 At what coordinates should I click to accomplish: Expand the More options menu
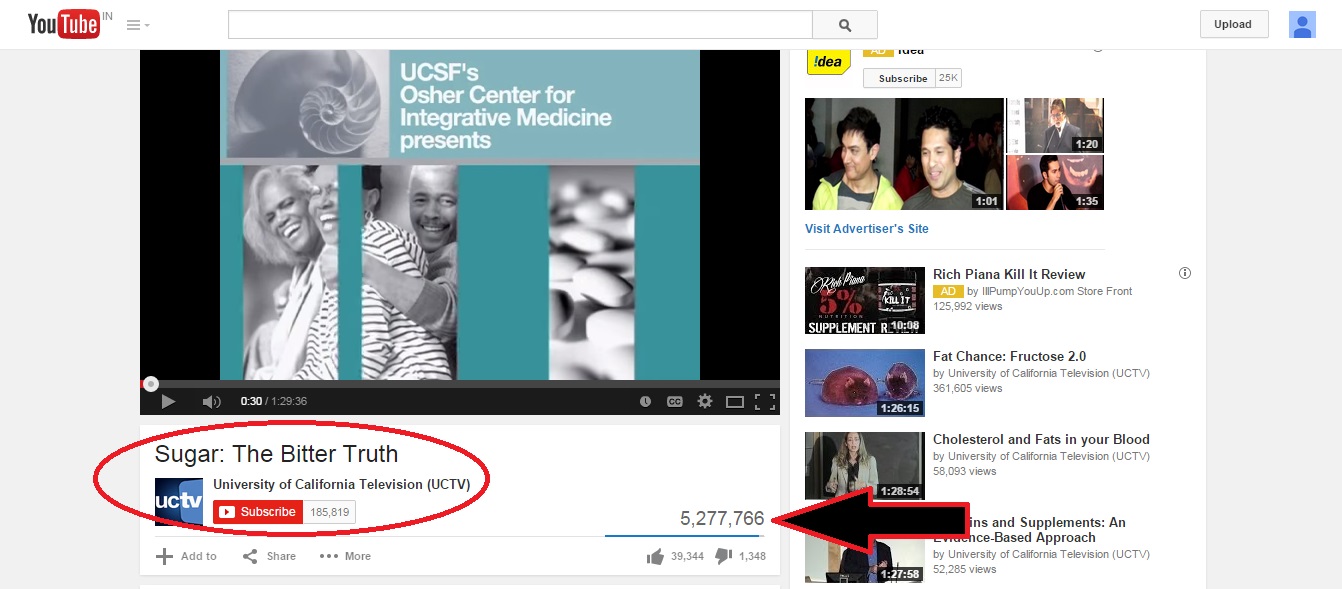[345, 556]
